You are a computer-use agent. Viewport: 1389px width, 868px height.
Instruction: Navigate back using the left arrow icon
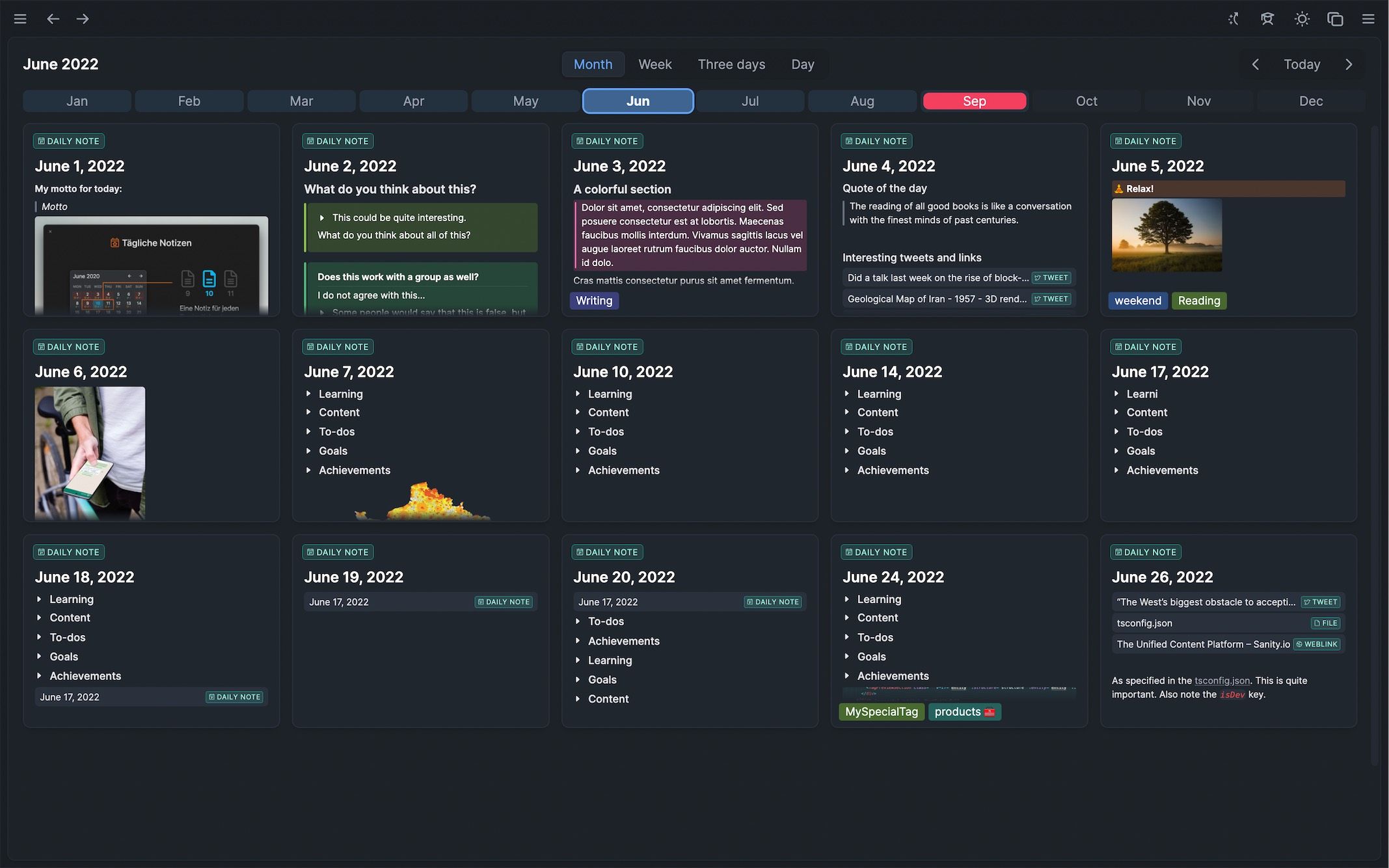point(53,19)
